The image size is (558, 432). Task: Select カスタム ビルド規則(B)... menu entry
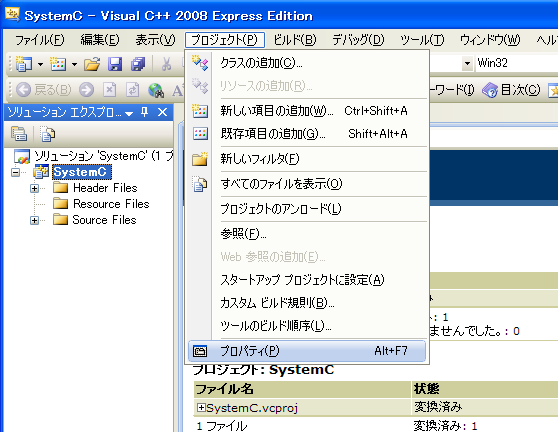[307, 303]
